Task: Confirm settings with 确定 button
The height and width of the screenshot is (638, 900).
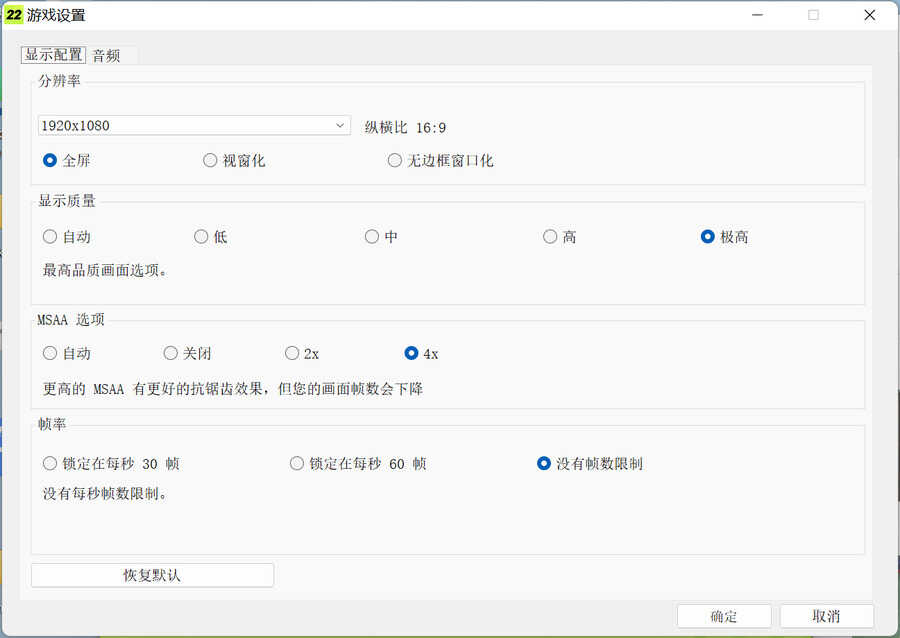Action: 724,617
